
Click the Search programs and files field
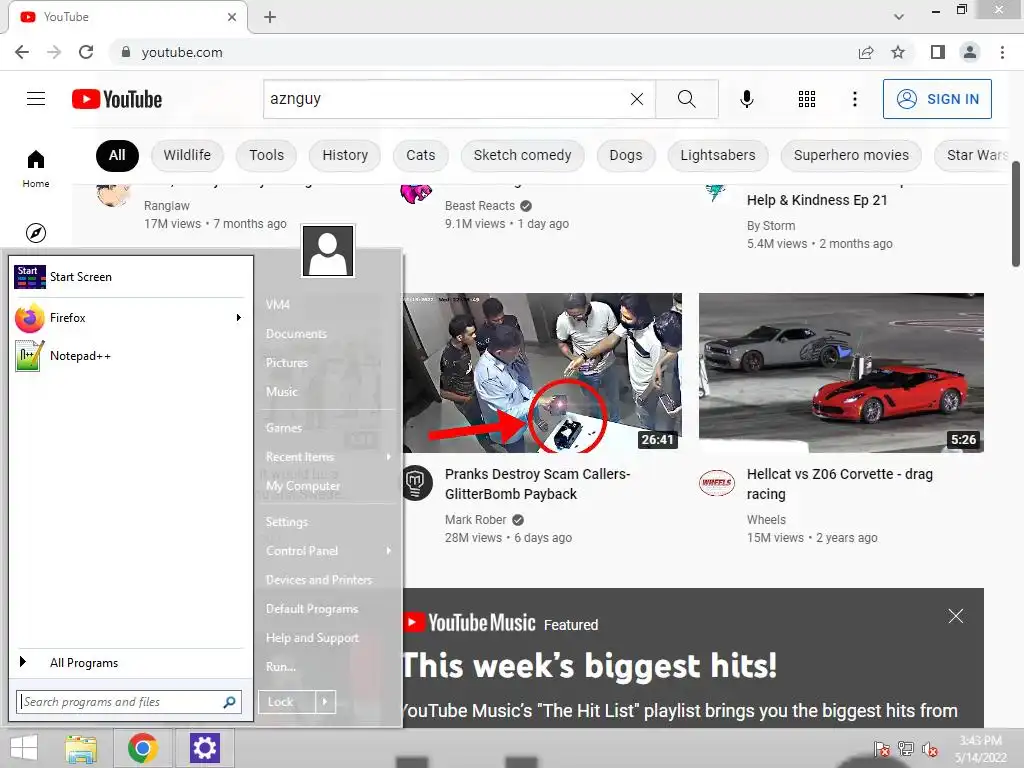(129, 702)
